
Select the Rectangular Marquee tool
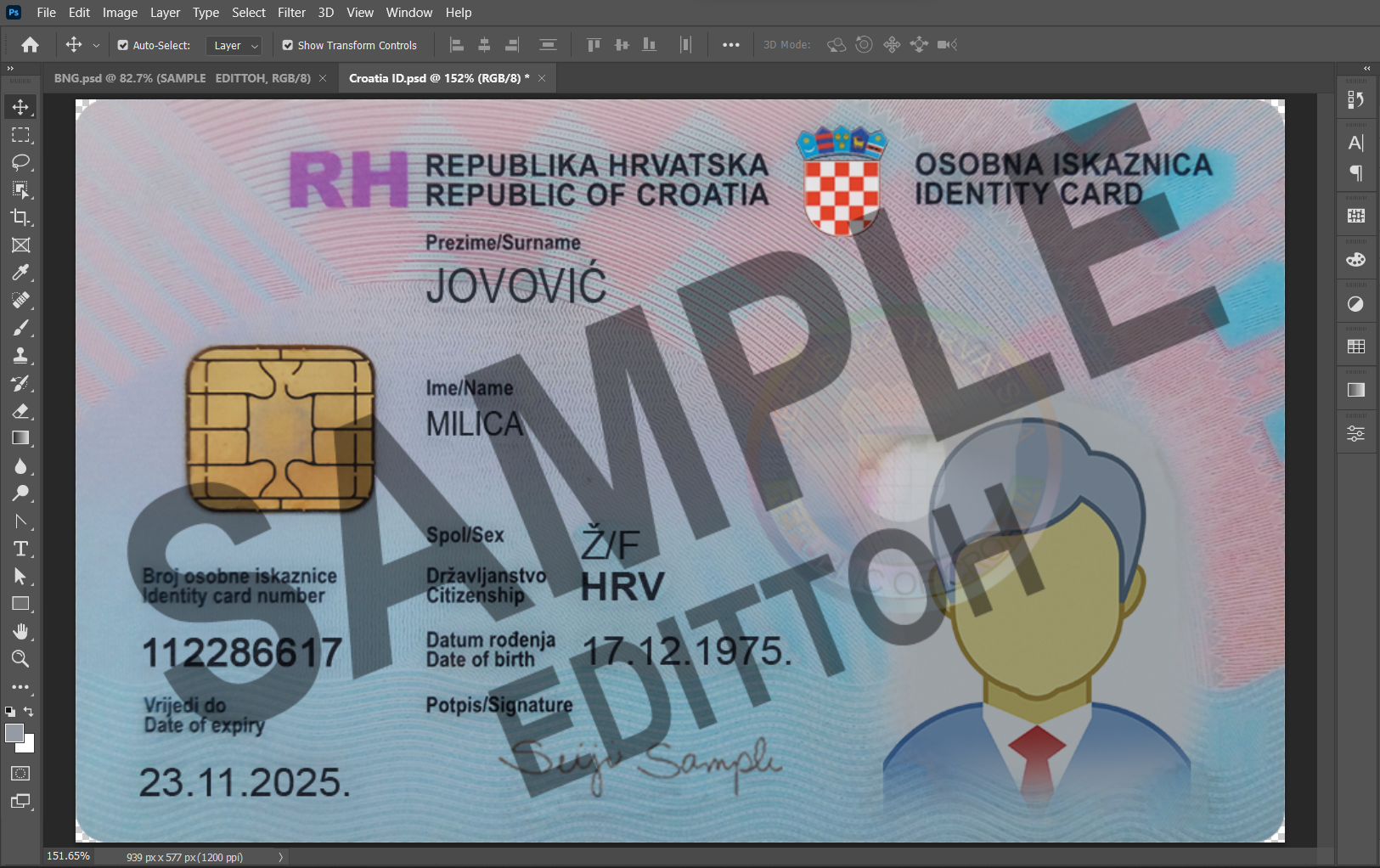tap(20, 135)
